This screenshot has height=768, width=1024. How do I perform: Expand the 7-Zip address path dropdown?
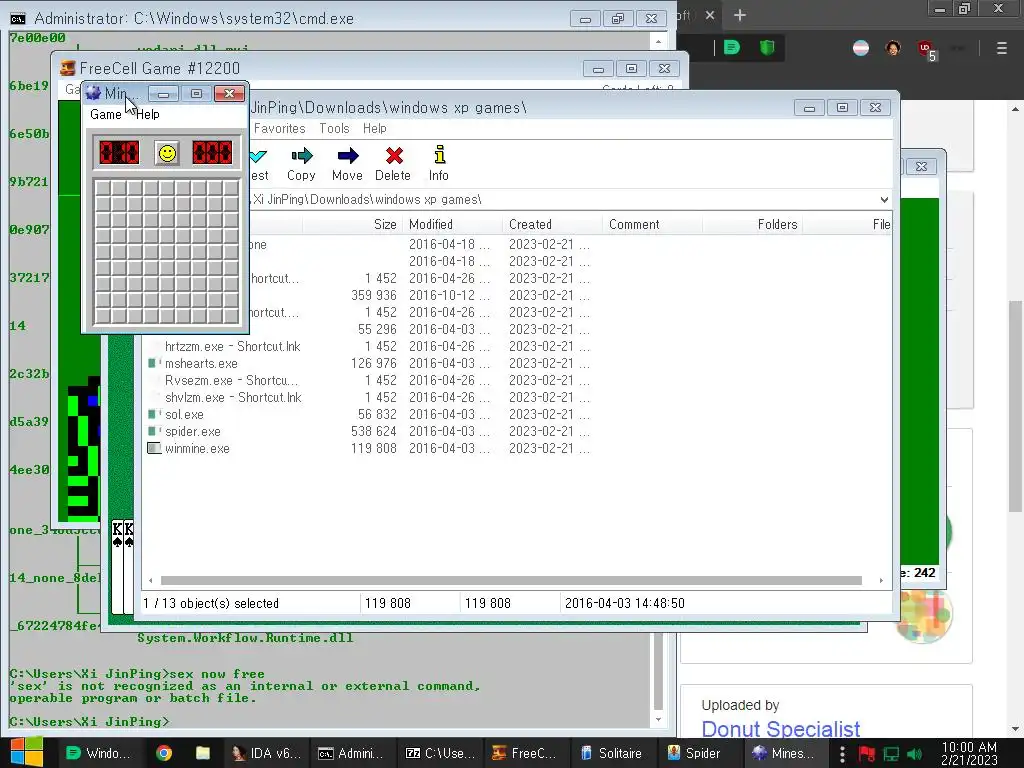click(884, 200)
